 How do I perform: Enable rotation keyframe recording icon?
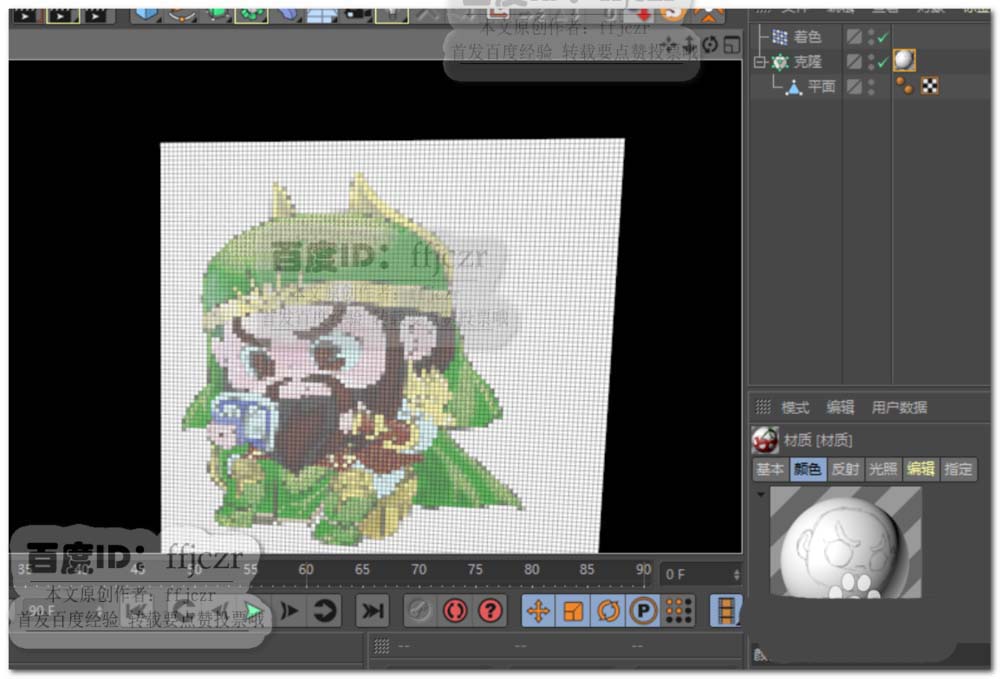coord(607,610)
